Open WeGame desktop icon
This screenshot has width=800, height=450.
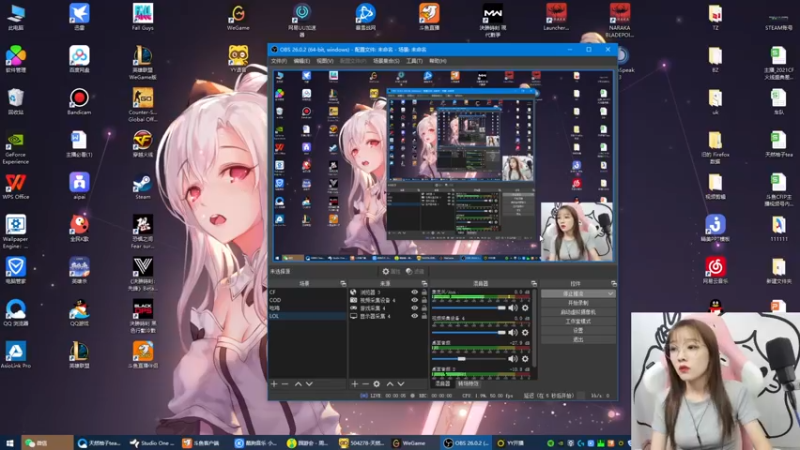[238, 17]
